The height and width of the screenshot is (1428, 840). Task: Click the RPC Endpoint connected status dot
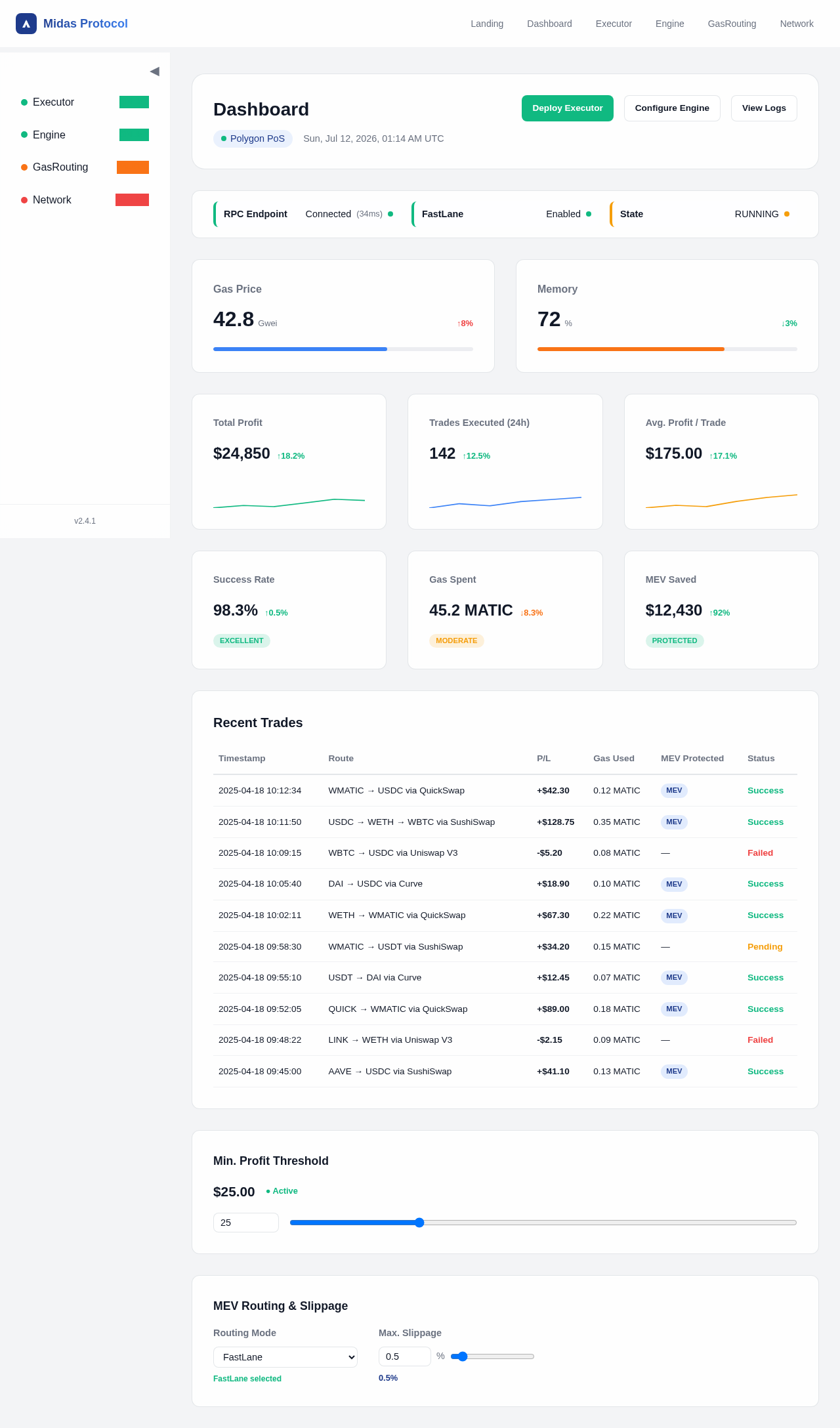(x=390, y=214)
